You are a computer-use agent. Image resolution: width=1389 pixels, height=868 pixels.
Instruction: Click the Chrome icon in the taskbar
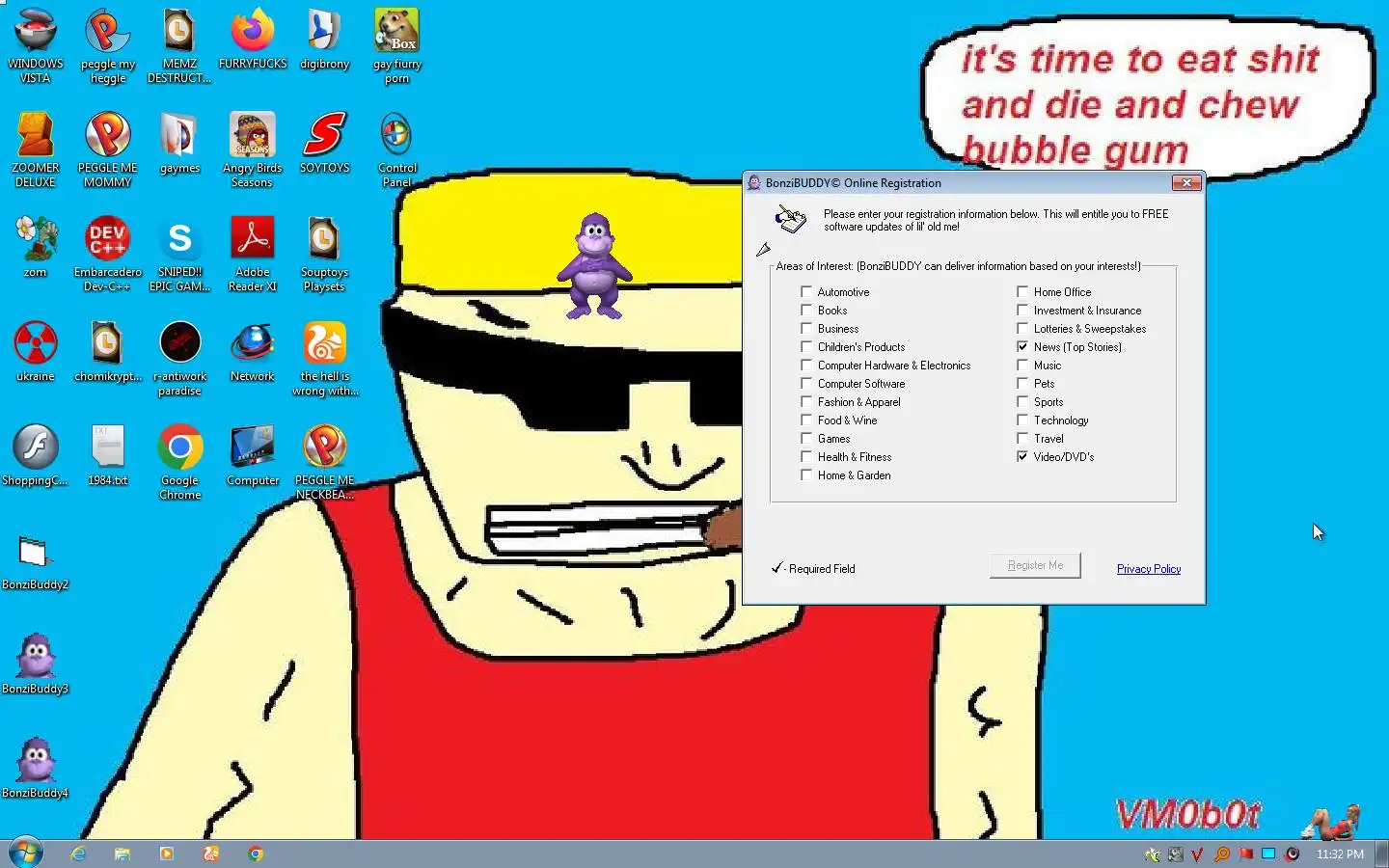(x=256, y=854)
